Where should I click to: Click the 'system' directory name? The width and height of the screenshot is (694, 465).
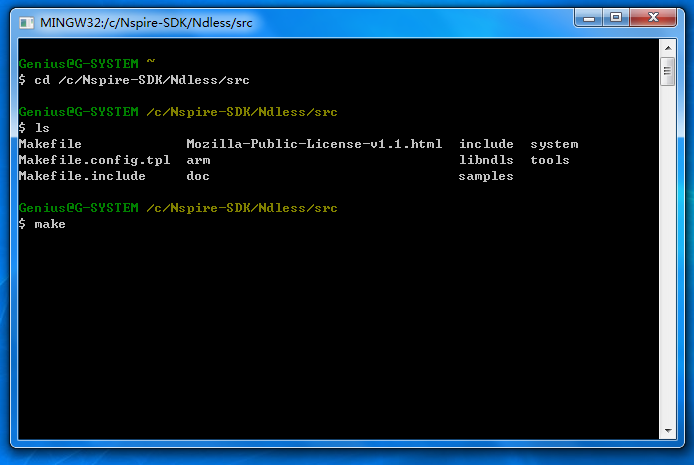click(554, 144)
